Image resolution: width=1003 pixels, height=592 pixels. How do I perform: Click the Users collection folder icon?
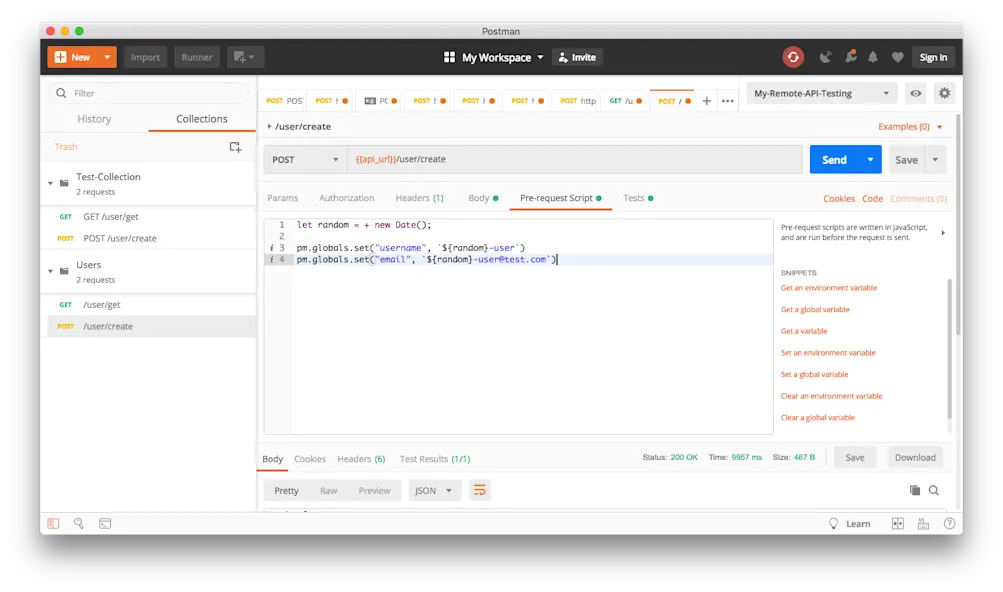click(x=64, y=271)
